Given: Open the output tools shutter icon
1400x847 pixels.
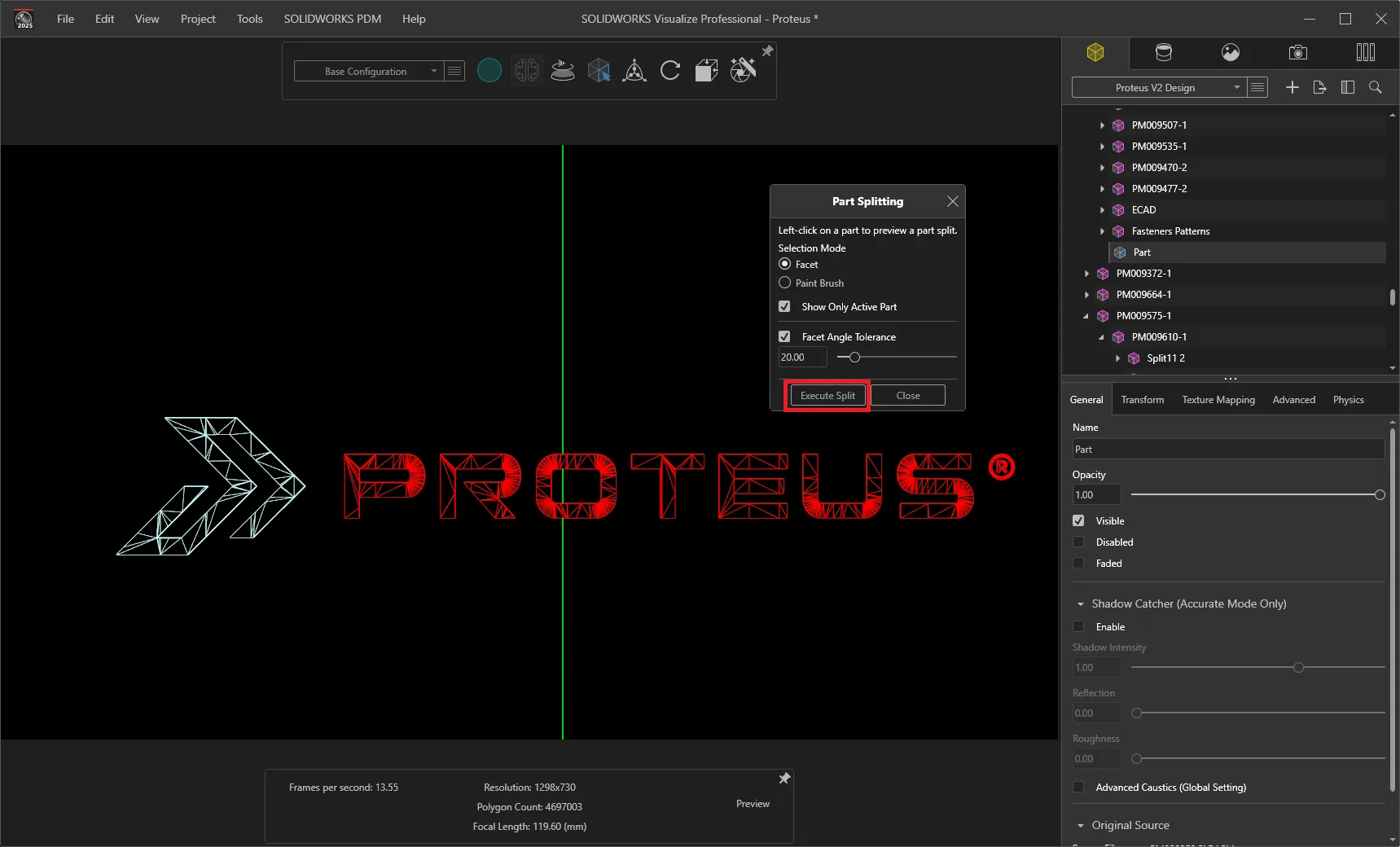Looking at the screenshot, I should 743,71.
